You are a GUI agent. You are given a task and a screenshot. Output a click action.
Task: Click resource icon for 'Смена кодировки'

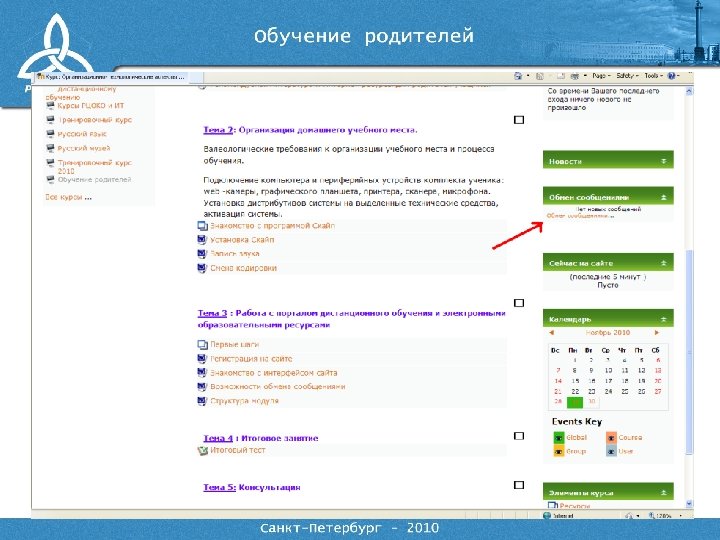(x=202, y=268)
